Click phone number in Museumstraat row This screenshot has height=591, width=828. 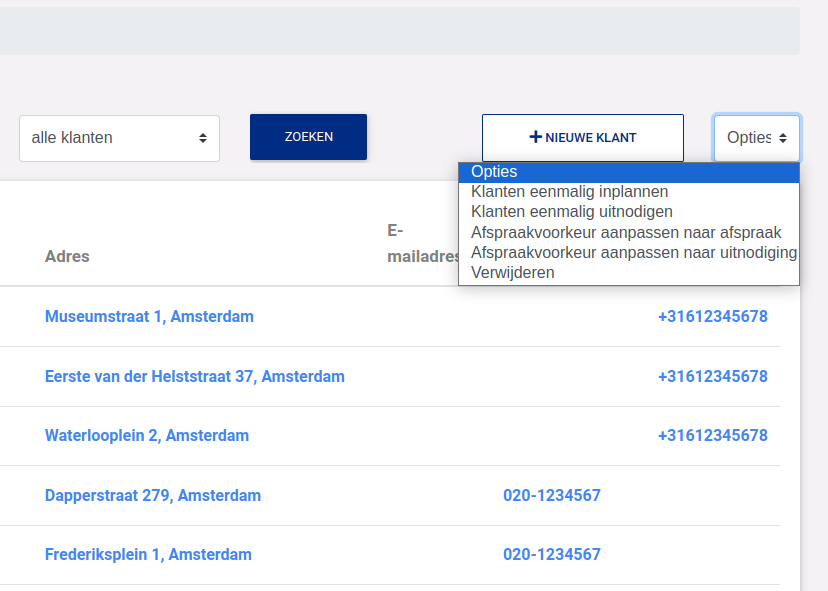coord(712,317)
